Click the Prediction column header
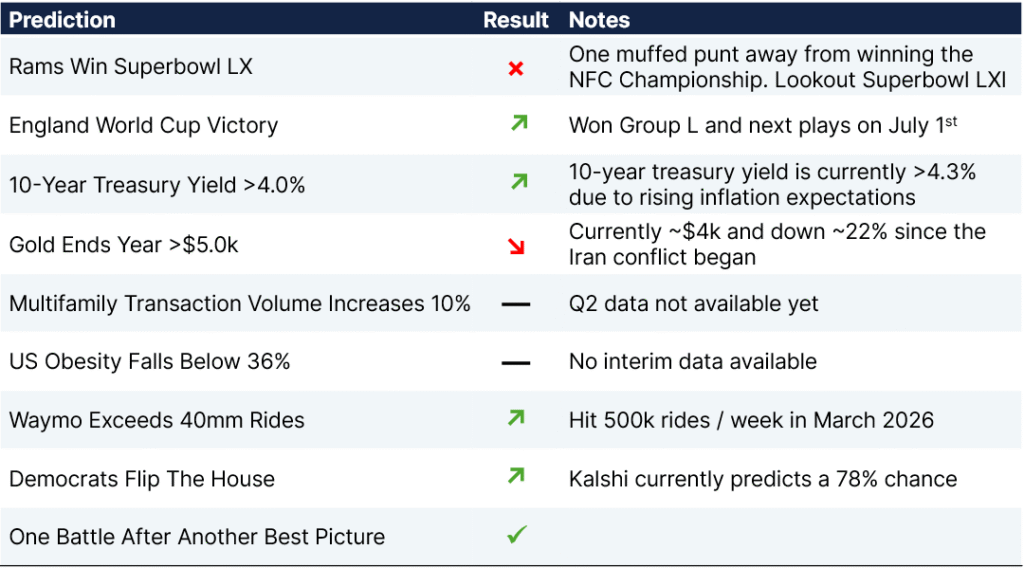1024x568 pixels. [62, 20]
